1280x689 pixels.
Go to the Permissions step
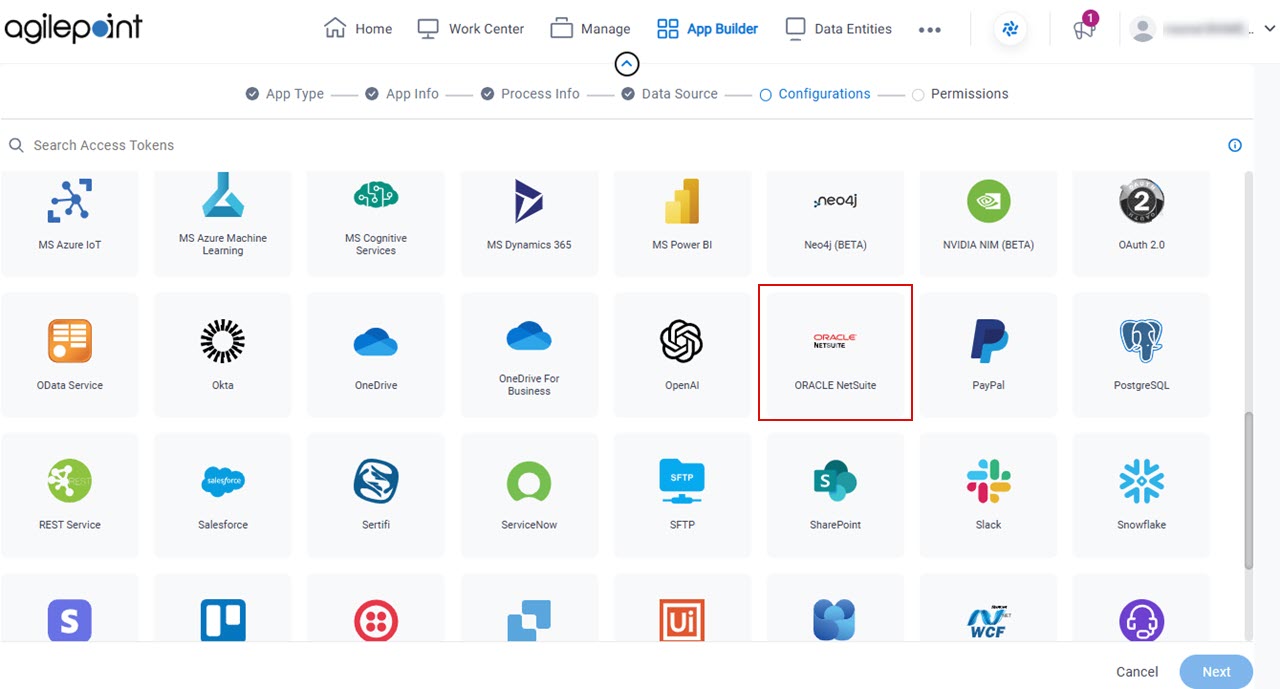[x=960, y=94]
